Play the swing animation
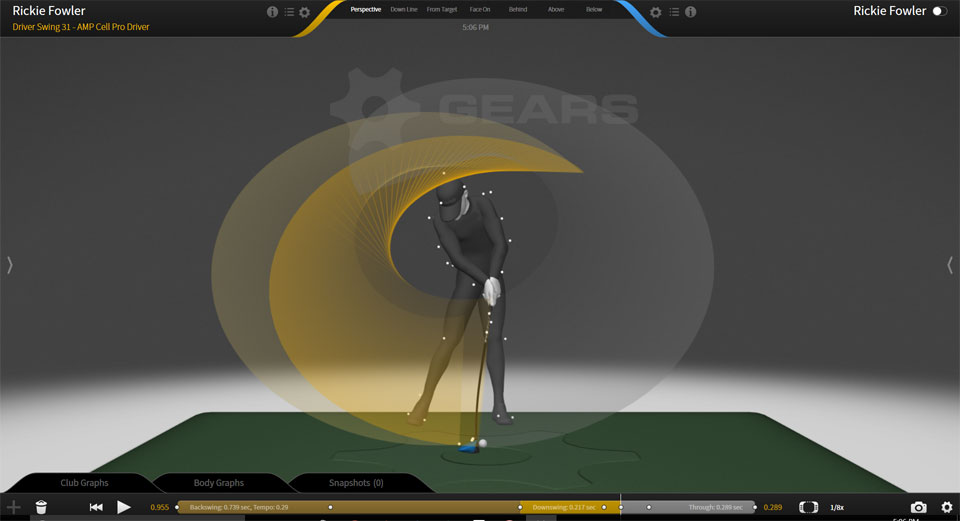The width and height of the screenshot is (960, 521). pyautogui.click(x=124, y=507)
